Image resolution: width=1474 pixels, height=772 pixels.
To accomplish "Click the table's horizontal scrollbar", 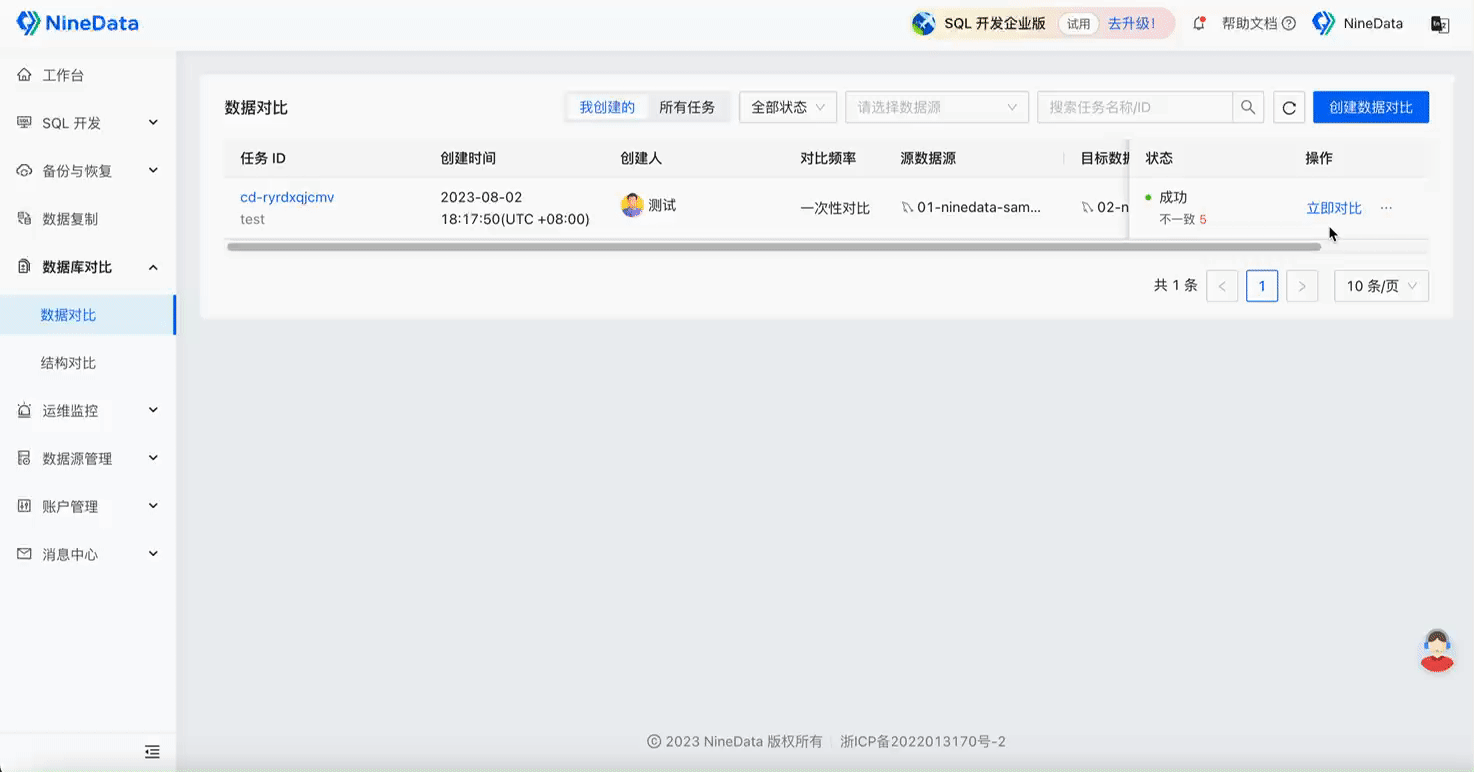I will tap(774, 246).
